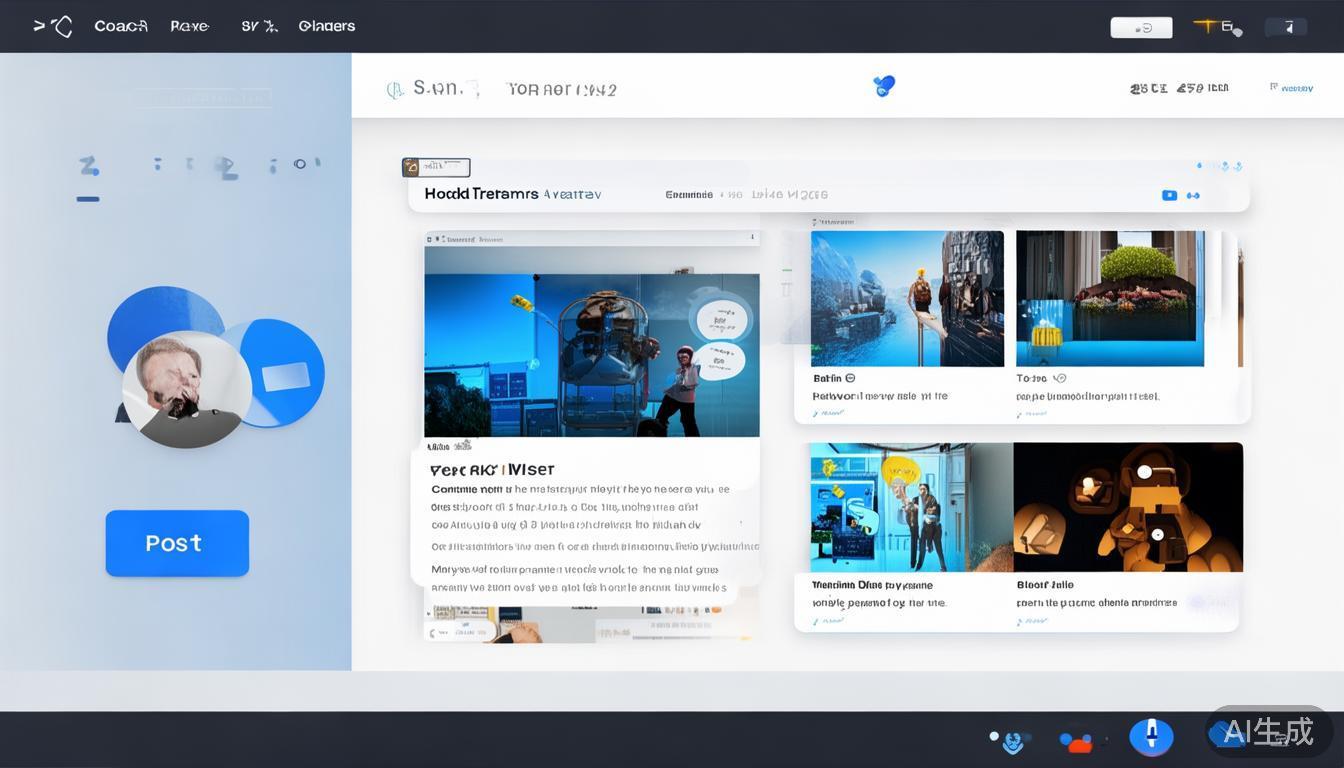Image resolution: width=1344 pixels, height=768 pixels.
Task: Click the round blue pen icon in taskbar
Action: coord(1150,737)
